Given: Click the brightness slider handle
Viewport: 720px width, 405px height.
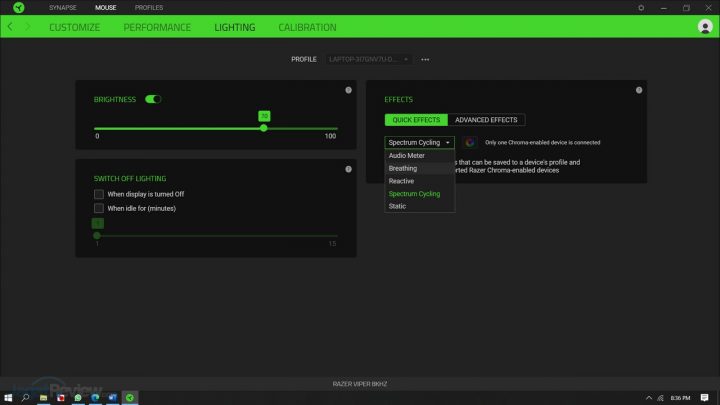Looking at the screenshot, I should pyautogui.click(x=264, y=128).
